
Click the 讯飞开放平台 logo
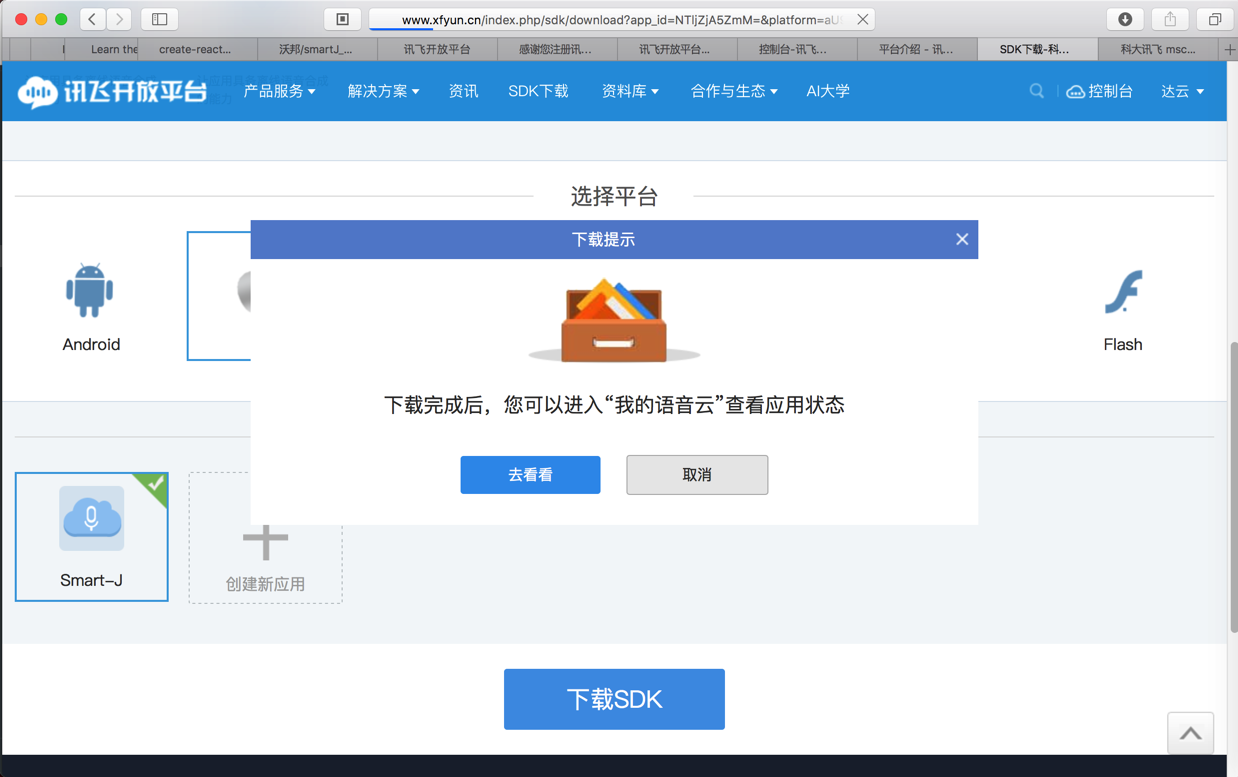(112, 91)
